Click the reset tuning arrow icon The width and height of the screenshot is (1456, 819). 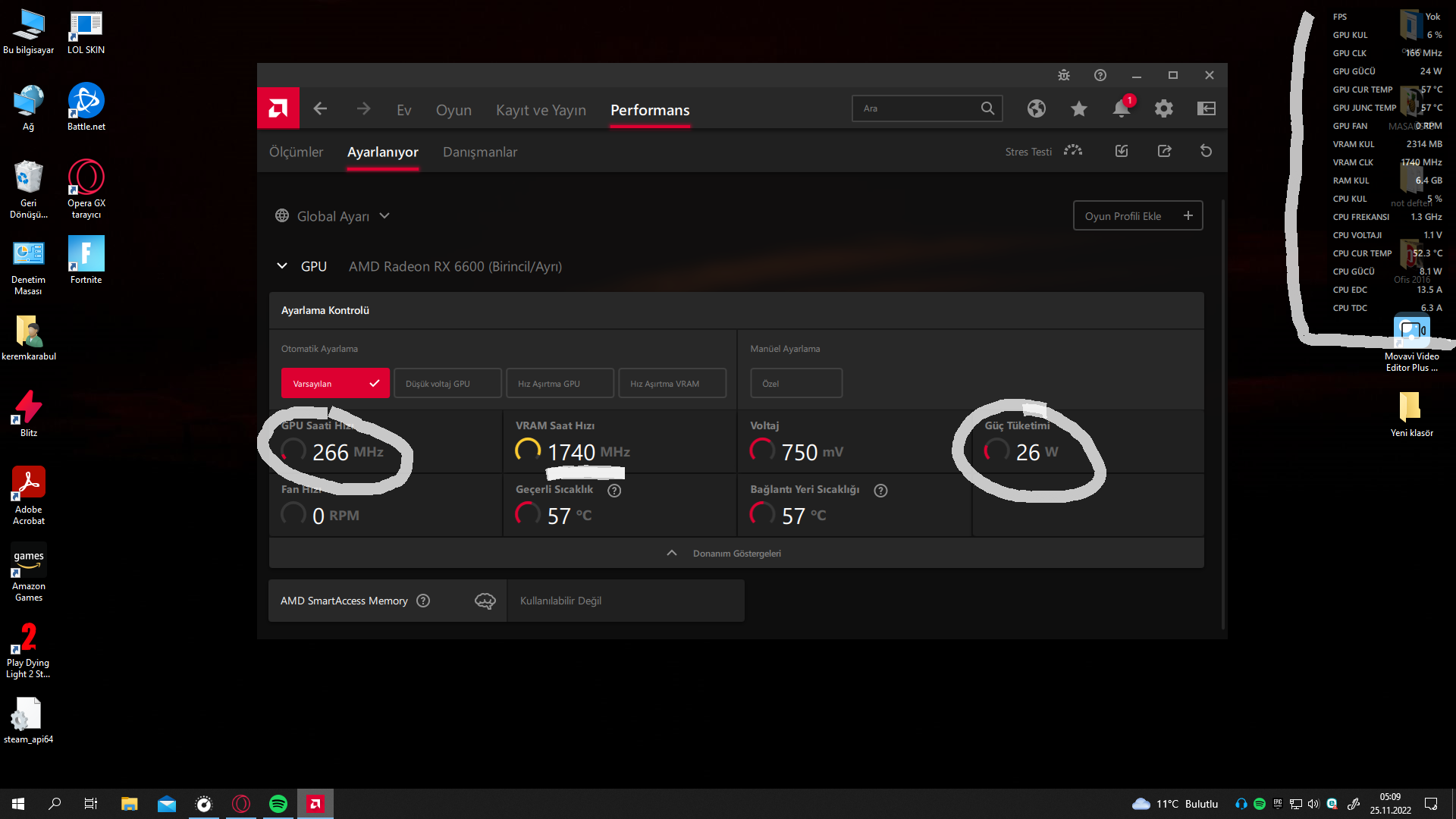click(x=1206, y=151)
